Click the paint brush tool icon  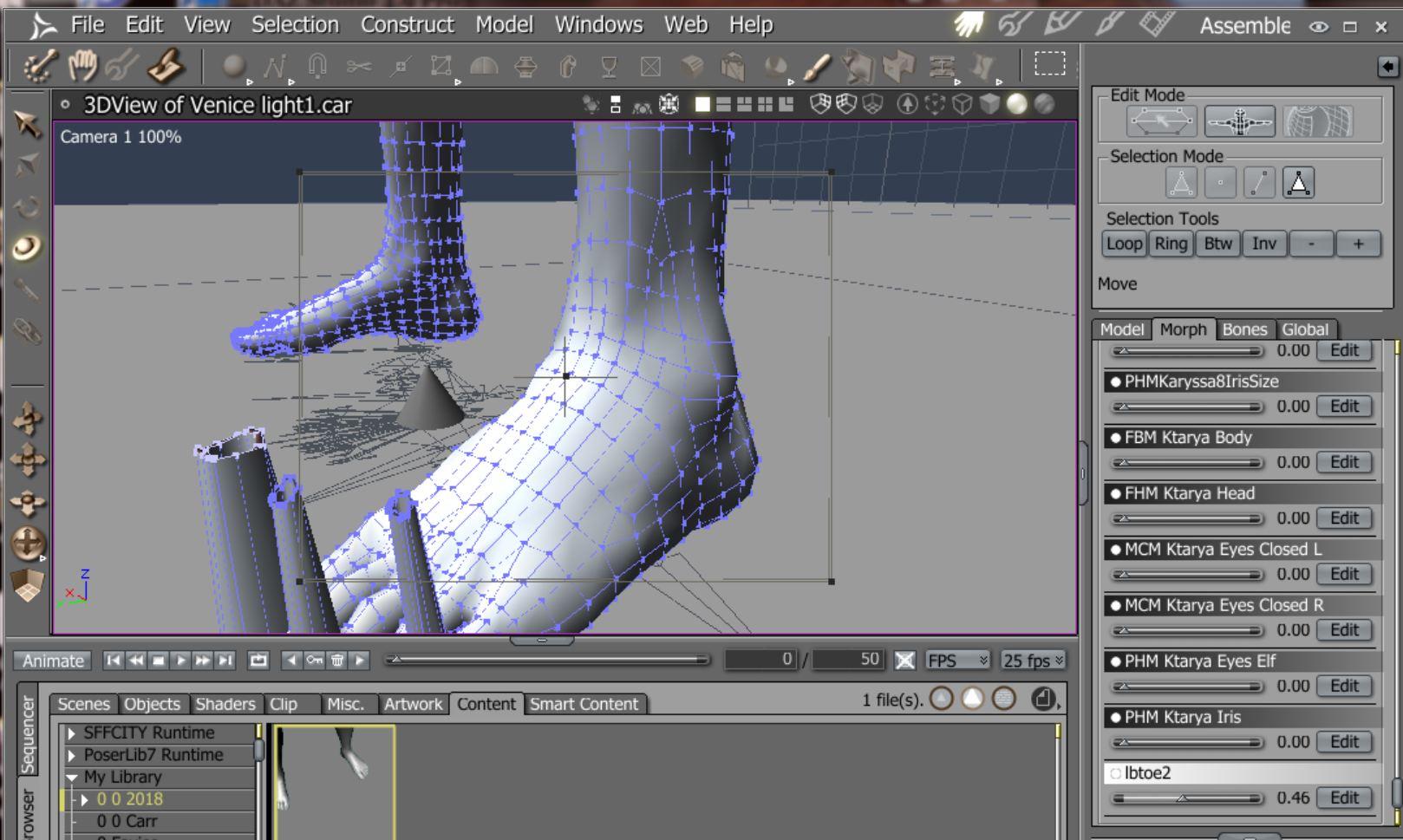pos(816,66)
